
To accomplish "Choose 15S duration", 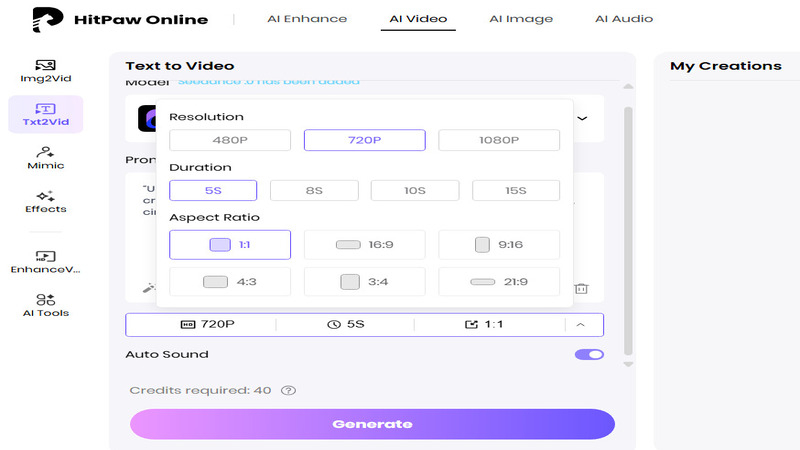I will tap(516, 190).
